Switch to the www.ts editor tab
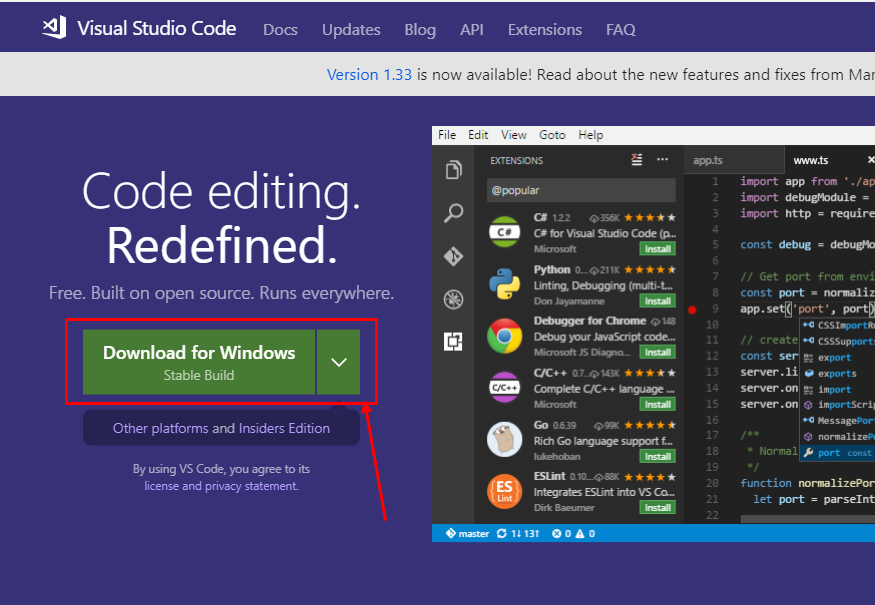875x605 pixels. click(x=830, y=160)
